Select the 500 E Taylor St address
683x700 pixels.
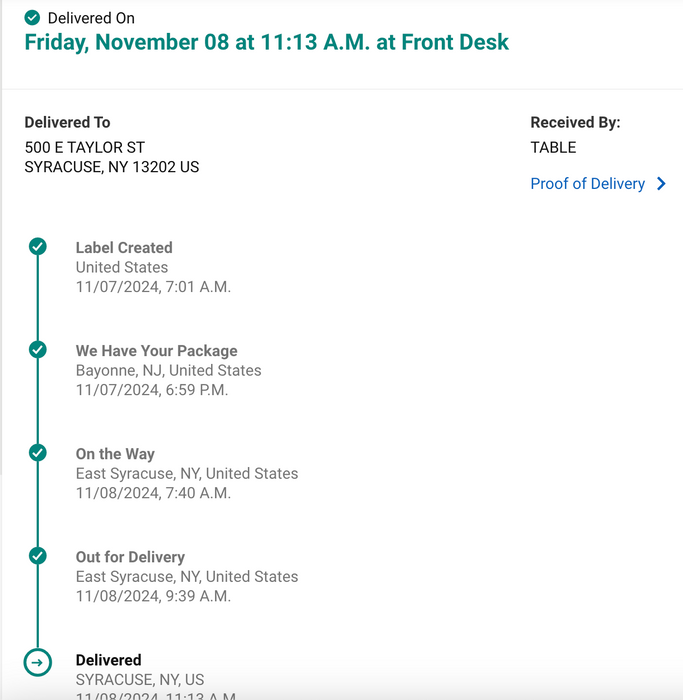click(85, 147)
